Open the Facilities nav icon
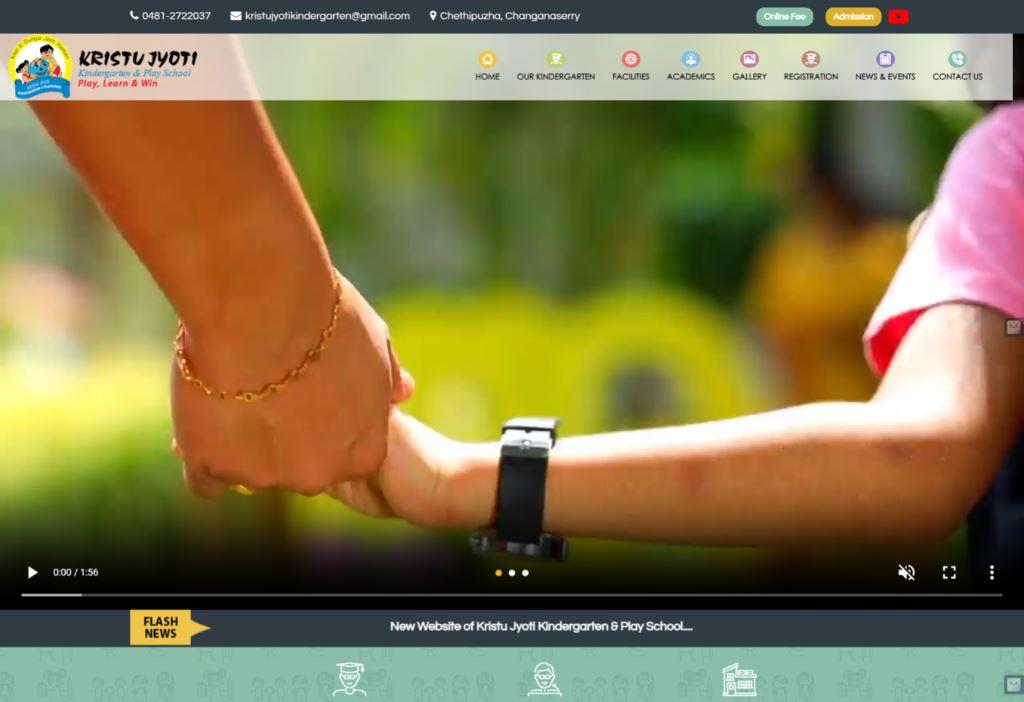This screenshot has height=702, width=1024. [x=630, y=59]
